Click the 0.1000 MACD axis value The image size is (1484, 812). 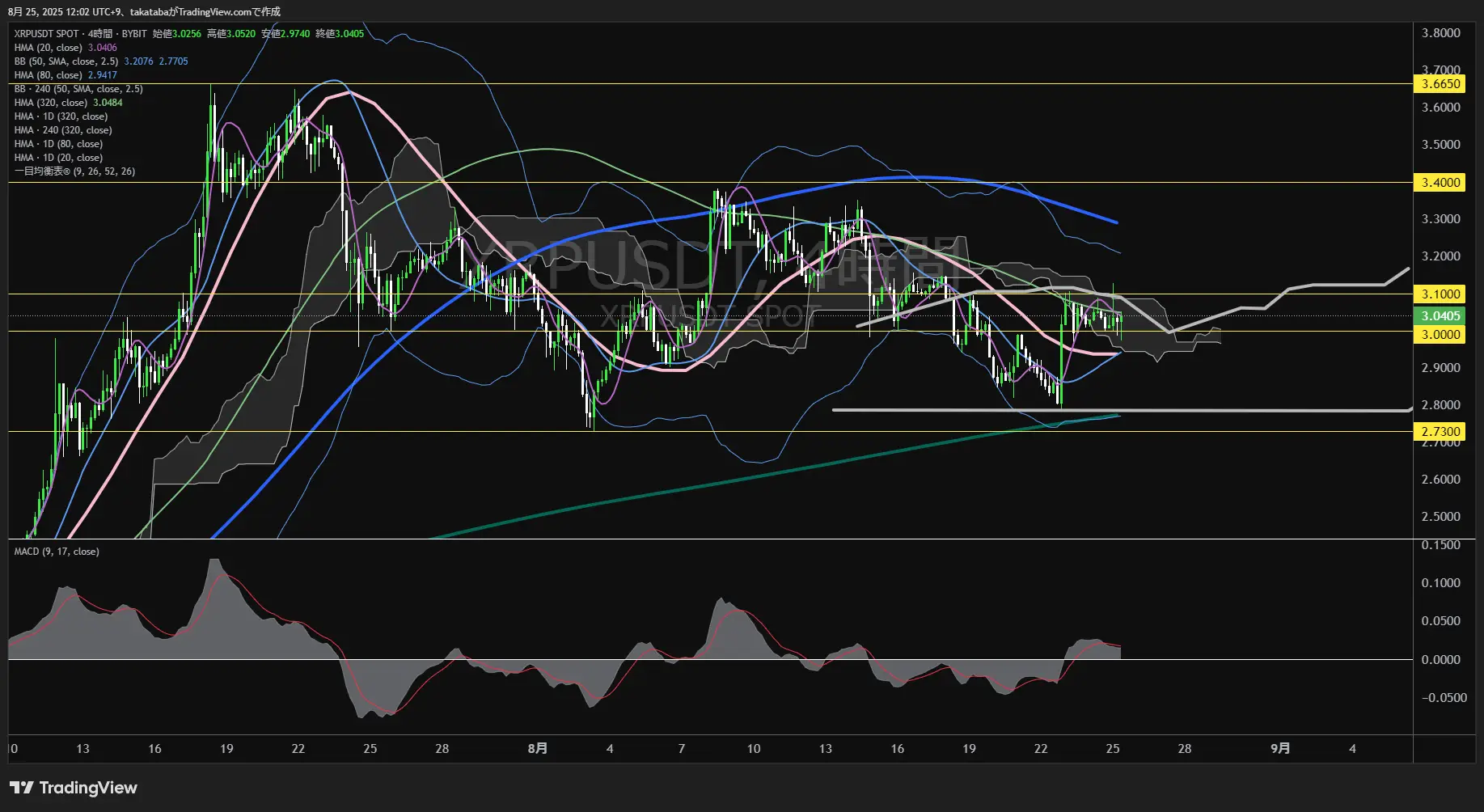pos(1440,583)
